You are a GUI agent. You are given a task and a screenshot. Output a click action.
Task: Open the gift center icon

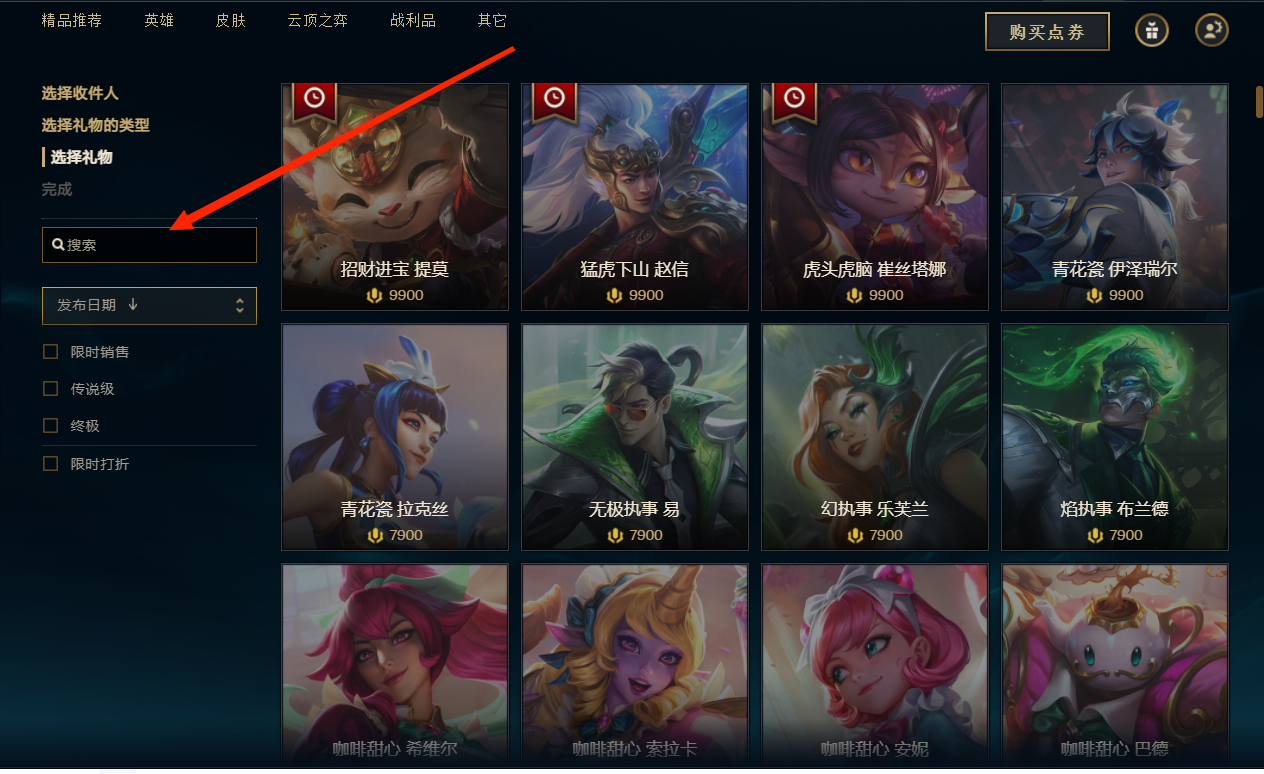coord(1152,30)
